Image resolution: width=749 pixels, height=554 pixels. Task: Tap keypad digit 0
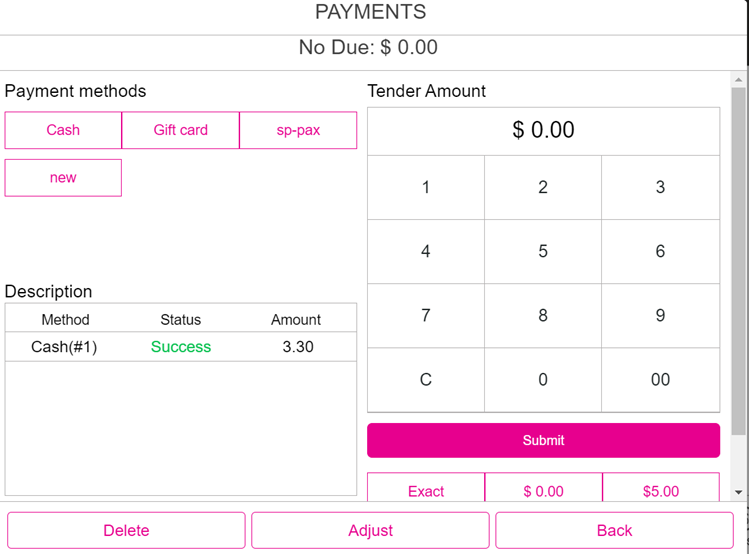pos(543,380)
